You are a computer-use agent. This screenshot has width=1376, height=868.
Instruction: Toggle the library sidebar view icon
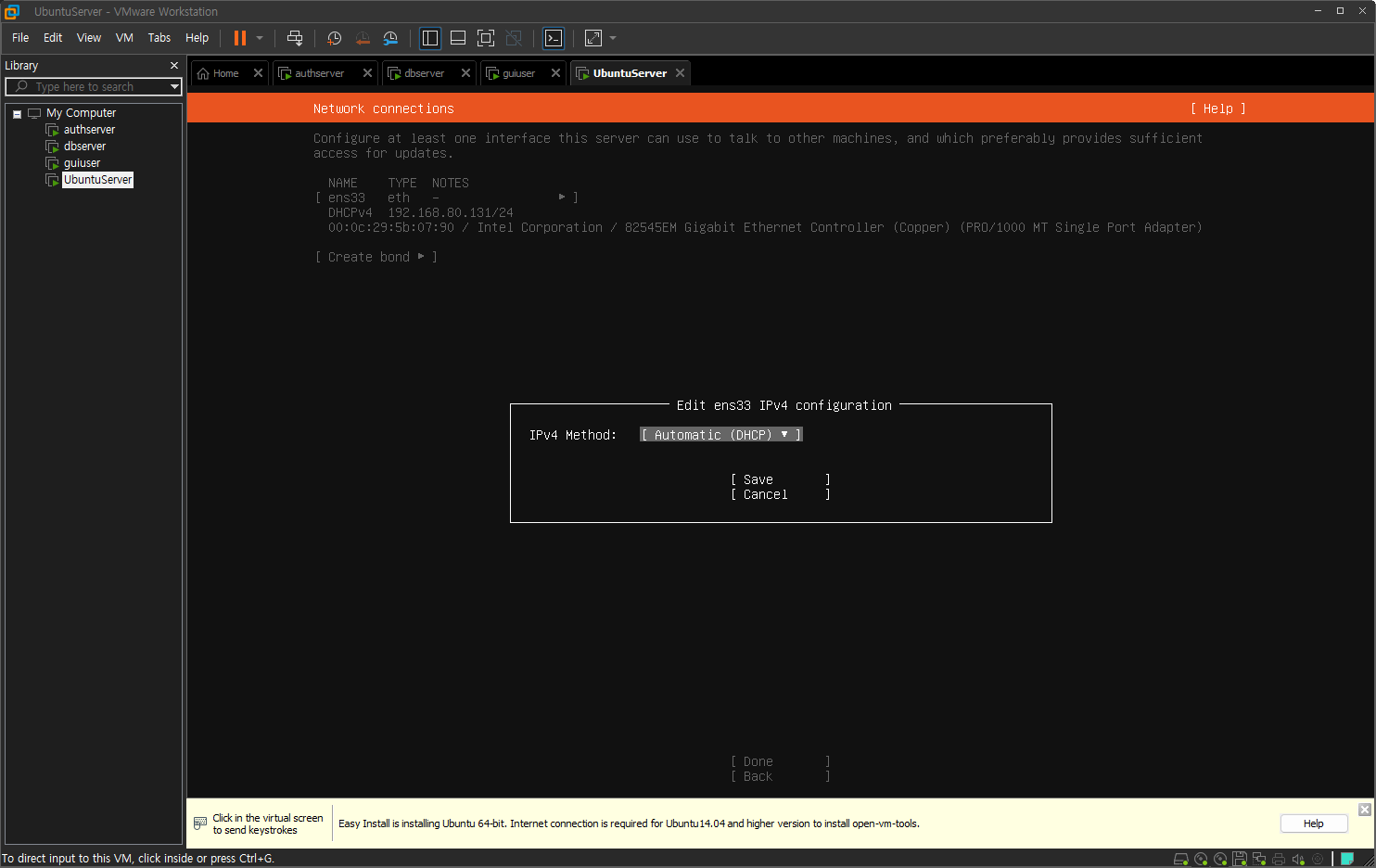tap(430, 38)
